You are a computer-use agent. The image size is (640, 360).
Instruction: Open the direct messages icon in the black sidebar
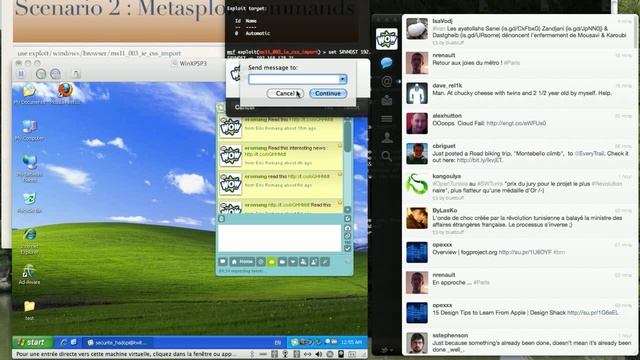click(x=386, y=100)
